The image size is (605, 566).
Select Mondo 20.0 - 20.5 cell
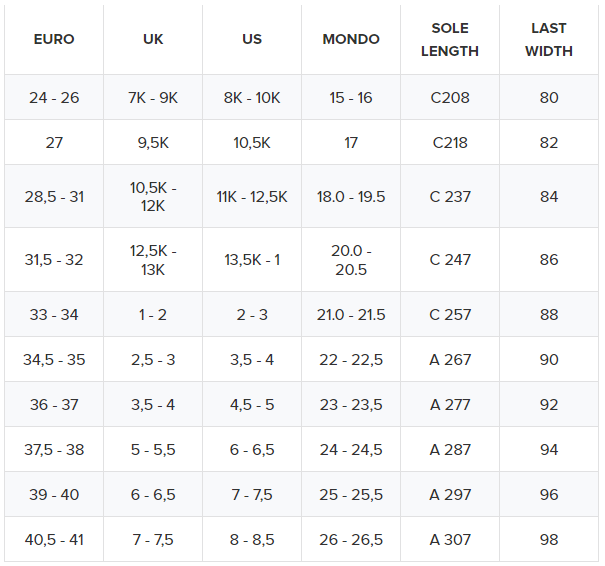point(351,260)
